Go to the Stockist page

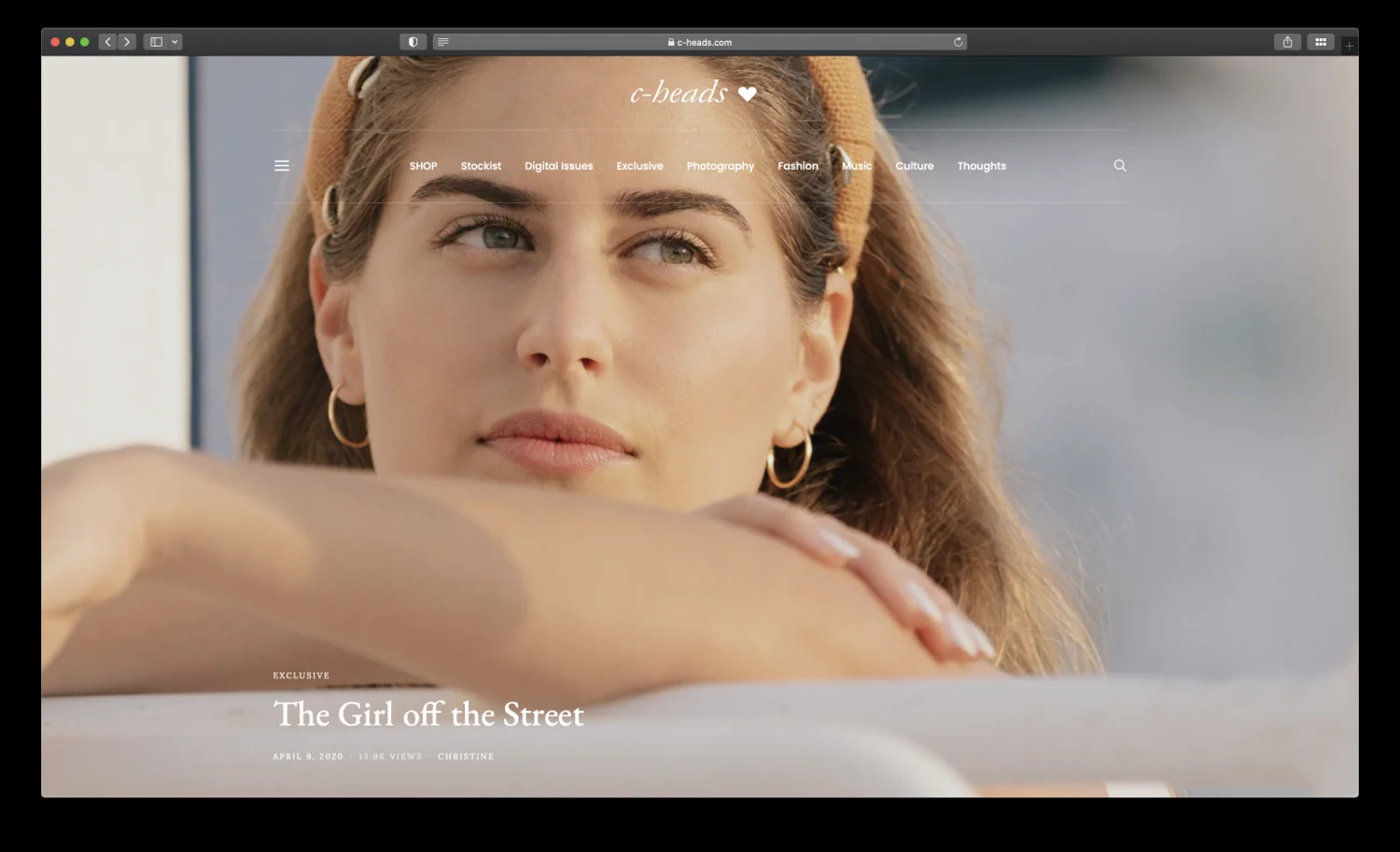point(481,166)
